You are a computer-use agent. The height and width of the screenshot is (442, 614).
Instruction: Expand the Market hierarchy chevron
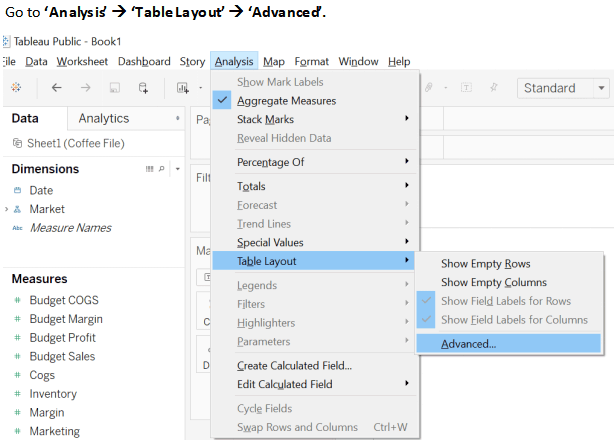point(6,209)
